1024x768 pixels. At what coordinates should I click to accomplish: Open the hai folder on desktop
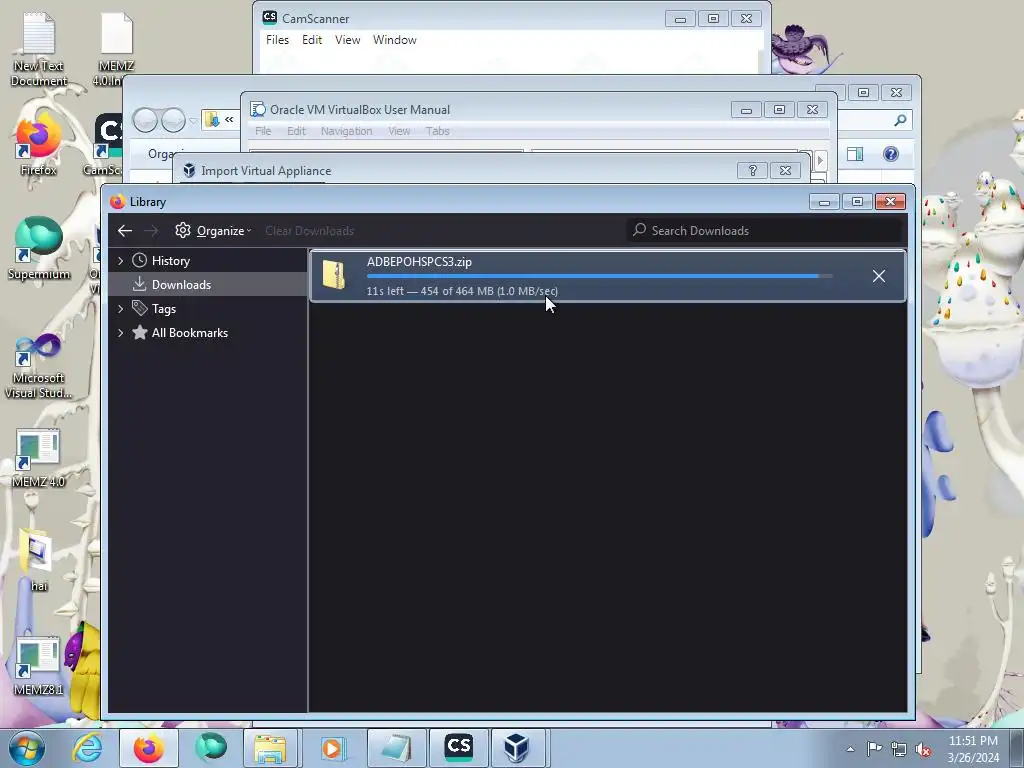pos(37,561)
